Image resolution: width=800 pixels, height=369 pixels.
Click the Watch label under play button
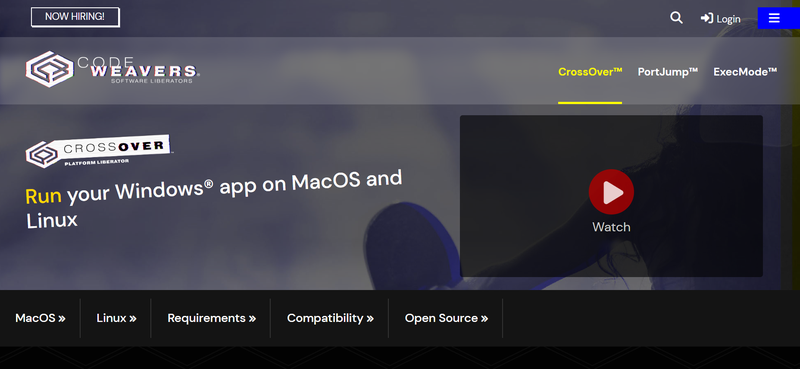pos(611,227)
